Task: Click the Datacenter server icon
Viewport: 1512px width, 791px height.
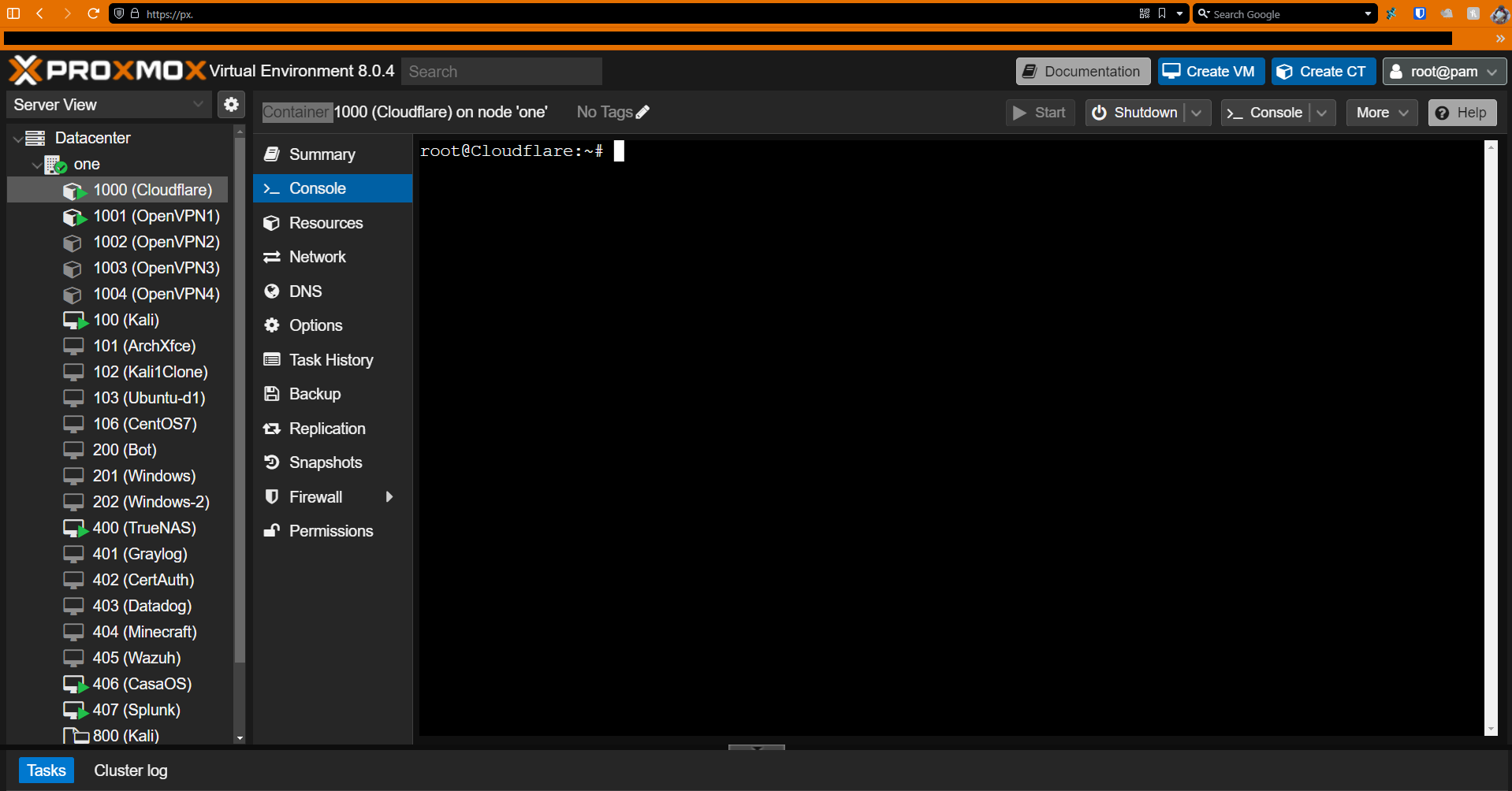Action: pyautogui.click(x=35, y=138)
